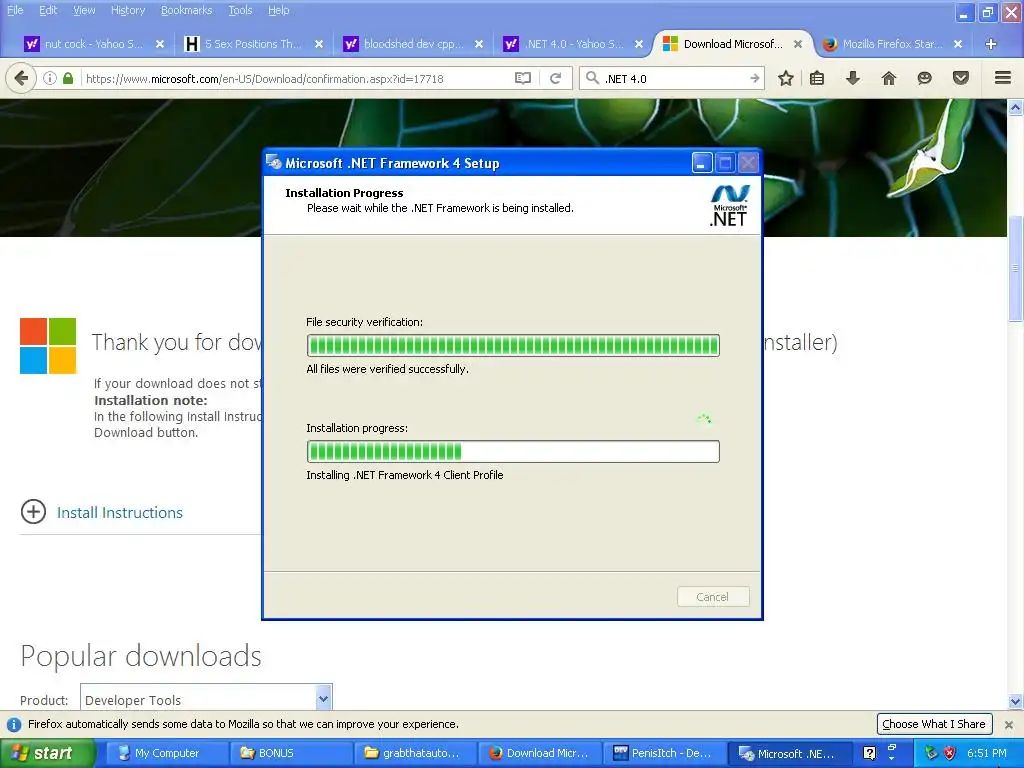
Task: Open the History menu
Action: (127, 10)
